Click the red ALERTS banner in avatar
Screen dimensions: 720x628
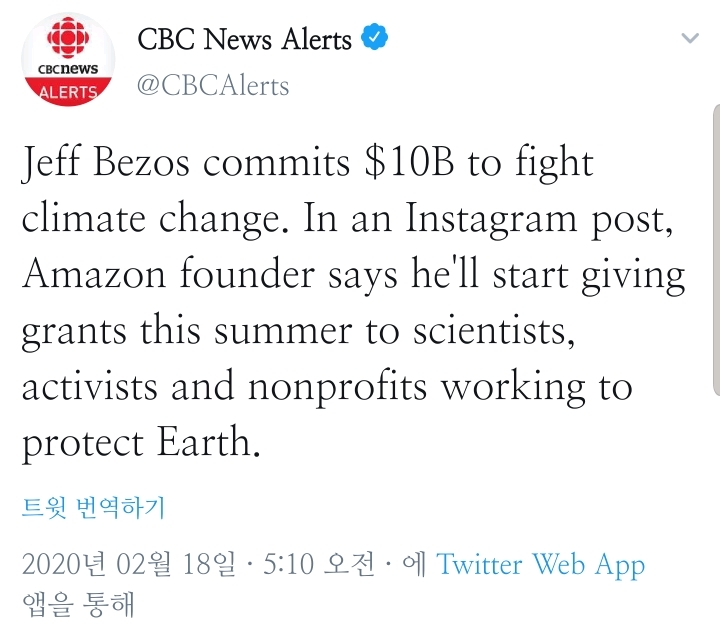coord(68,93)
